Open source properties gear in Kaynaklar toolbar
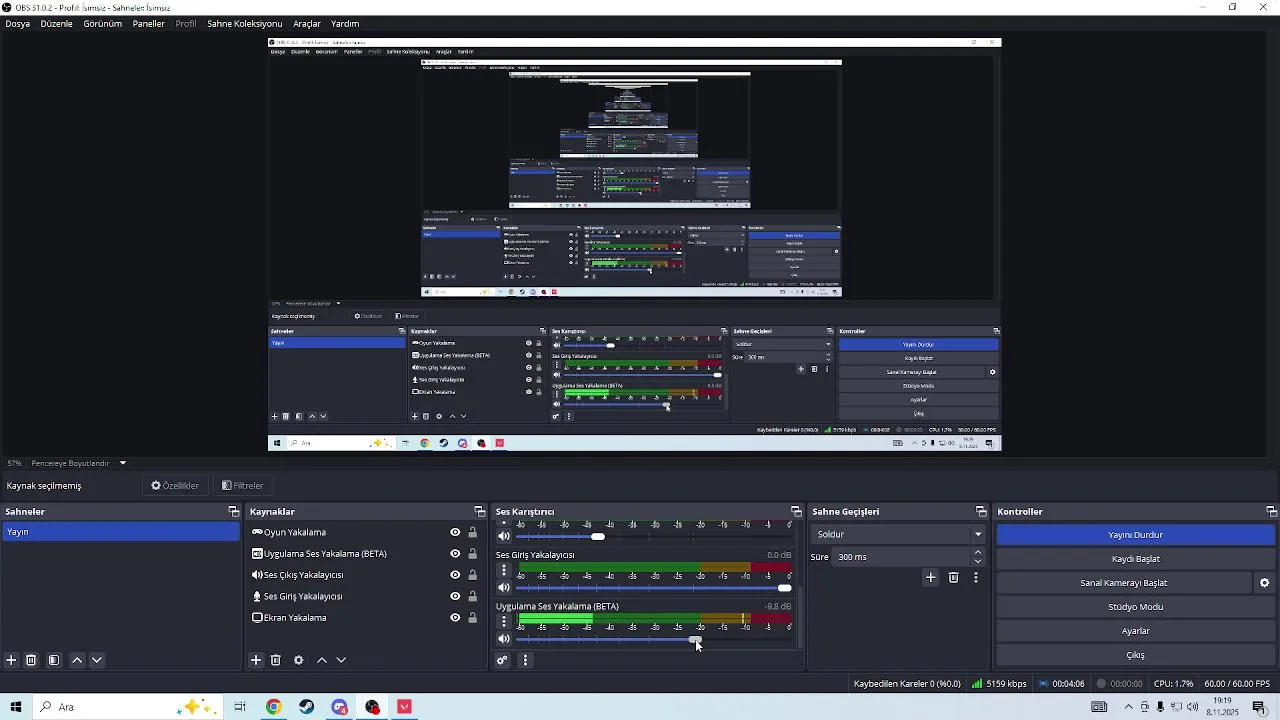The image size is (1280, 720). (298, 660)
